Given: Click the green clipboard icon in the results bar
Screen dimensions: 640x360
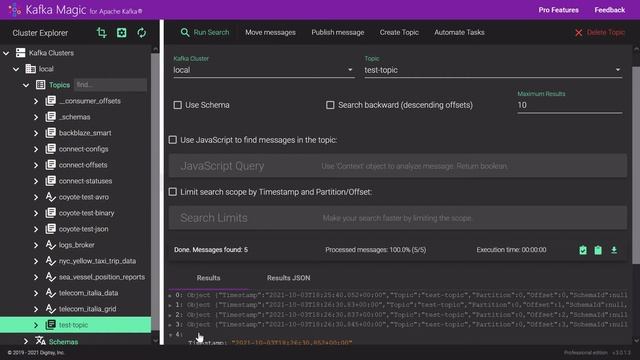Looking at the screenshot, I should 598,250.
